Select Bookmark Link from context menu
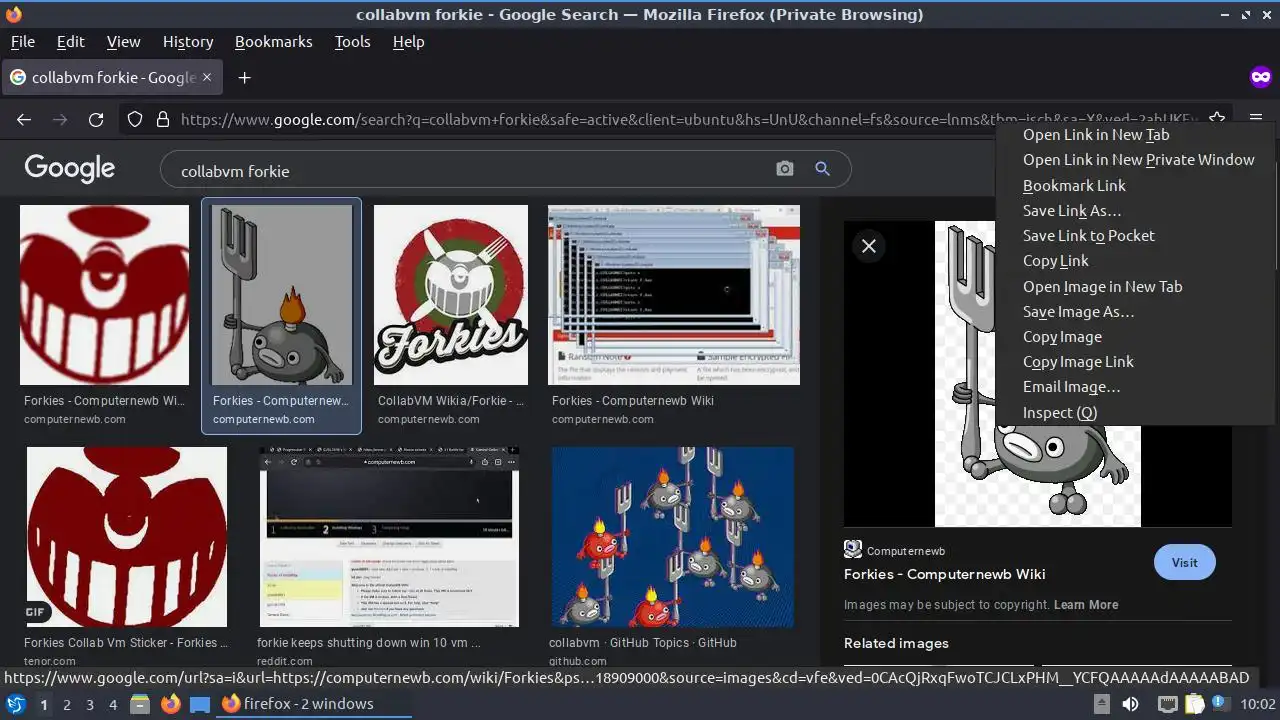Screen dimensions: 1280x720 click(x=1135, y=186)
